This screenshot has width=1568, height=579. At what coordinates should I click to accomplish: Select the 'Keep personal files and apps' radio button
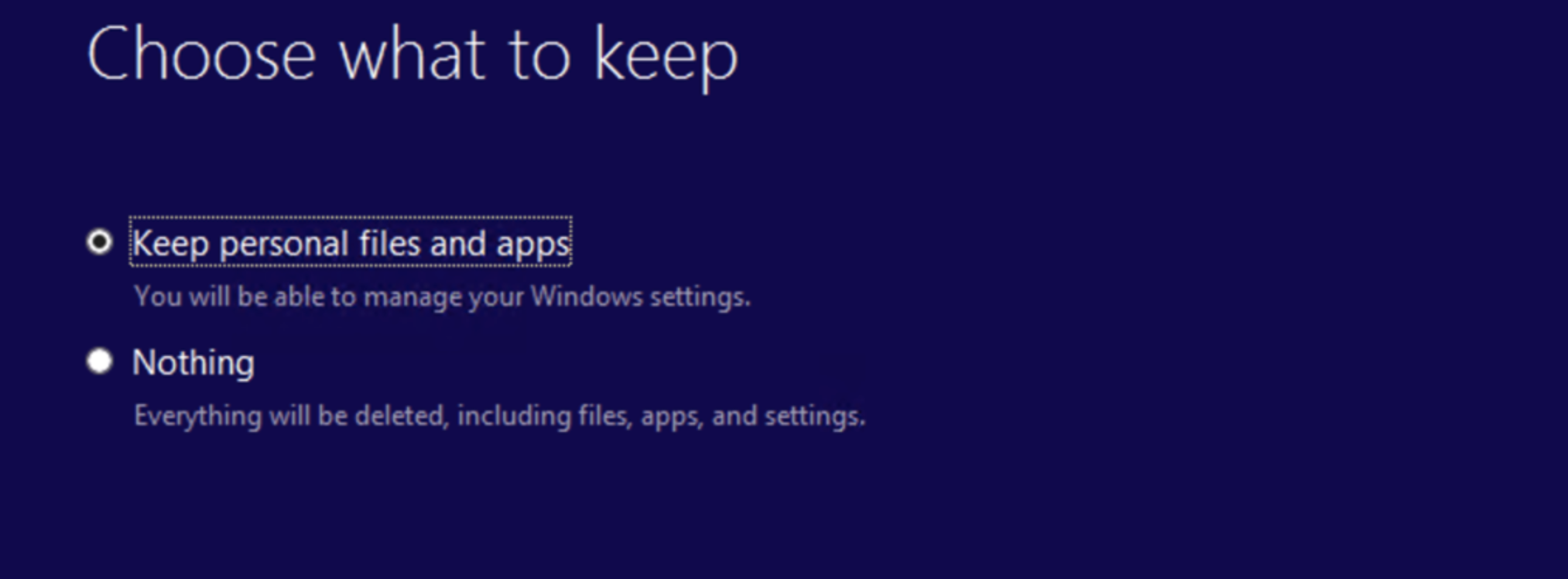(x=99, y=242)
